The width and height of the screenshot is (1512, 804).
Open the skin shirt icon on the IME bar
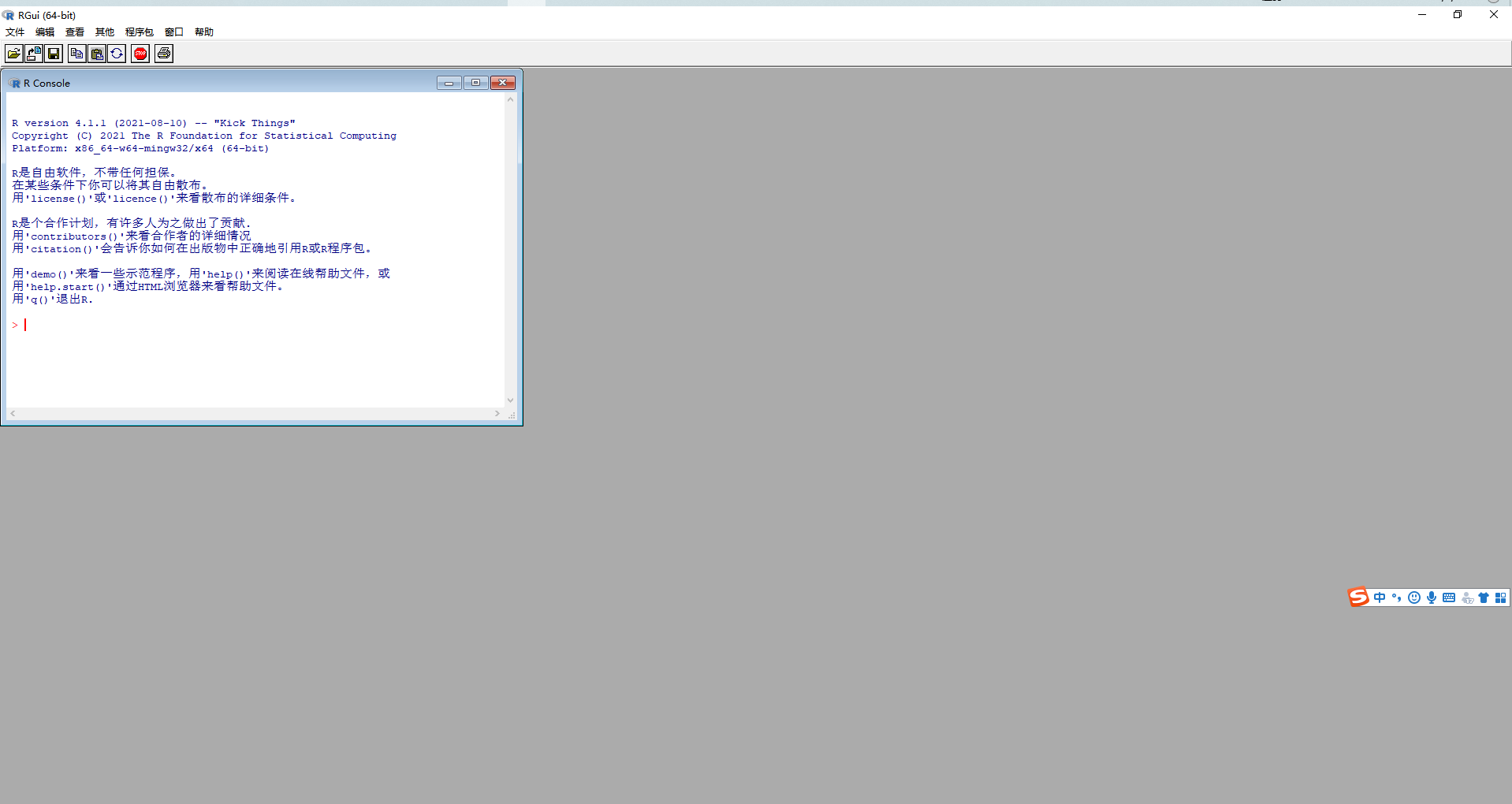pos(1484,597)
